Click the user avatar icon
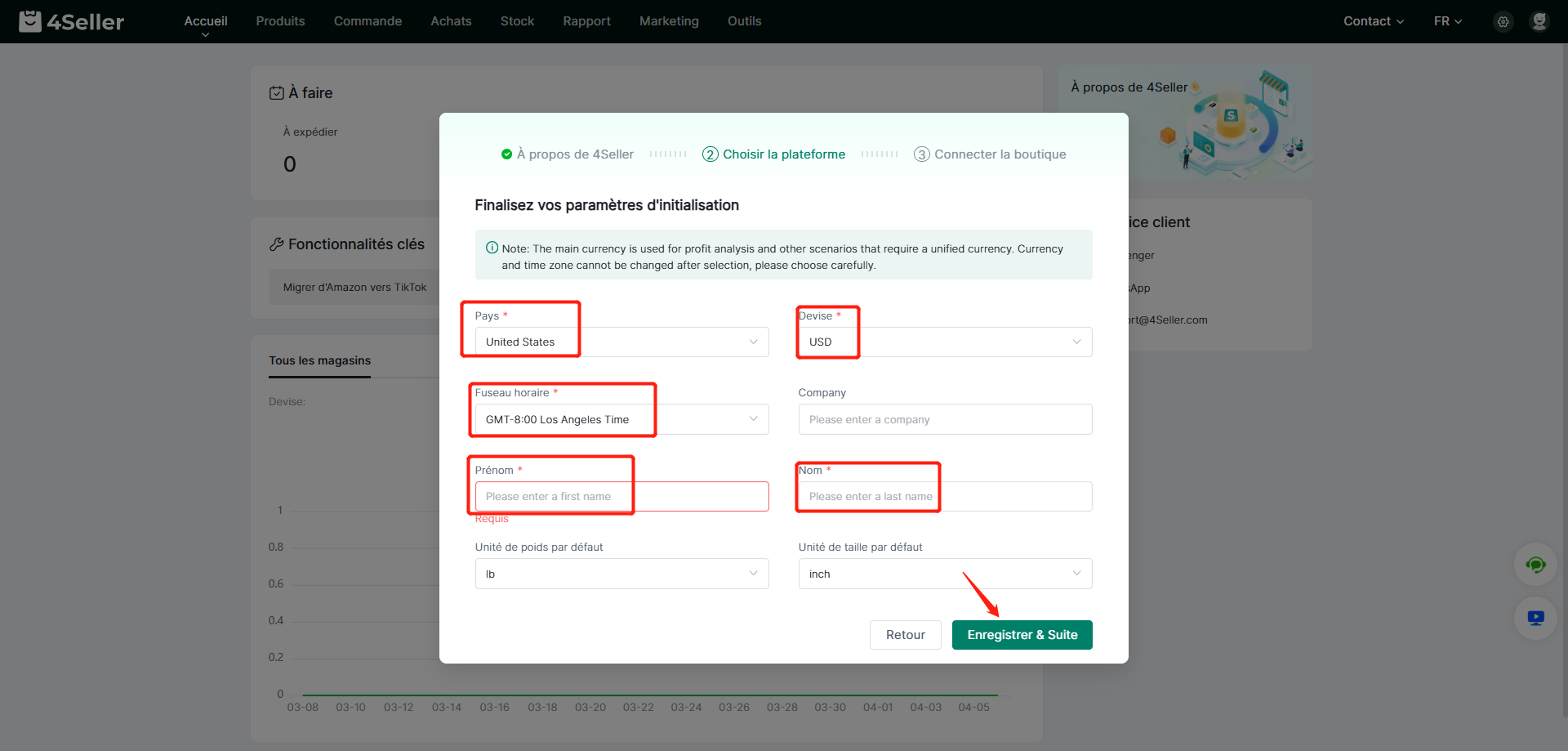 pyautogui.click(x=1539, y=22)
